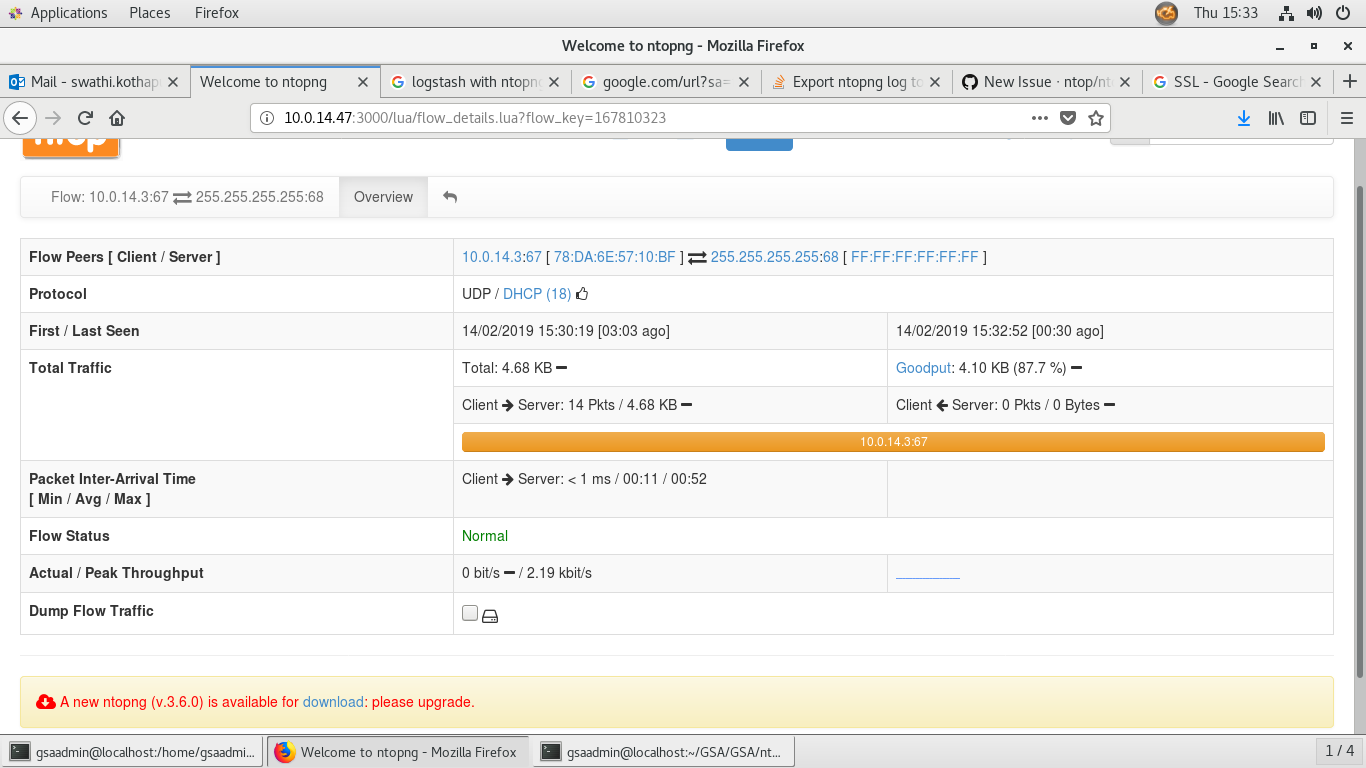Click the download arrow in the Firefox toolbar
Image resolution: width=1366 pixels, height=768 pixels.
tap(1243, 117)
